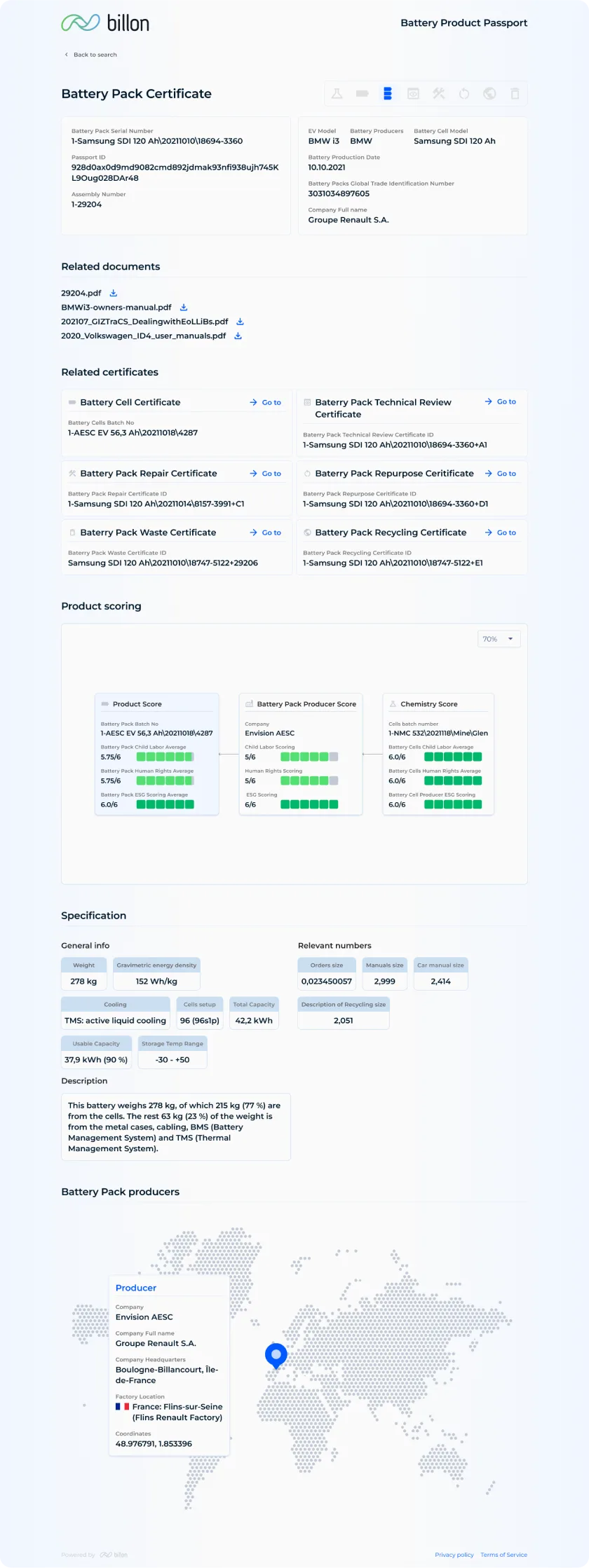The width and height of the screenshot is (589, 1568).
Task: Click the Battery Pack Repair Certificate card icon
Action: tap(72, 474)
